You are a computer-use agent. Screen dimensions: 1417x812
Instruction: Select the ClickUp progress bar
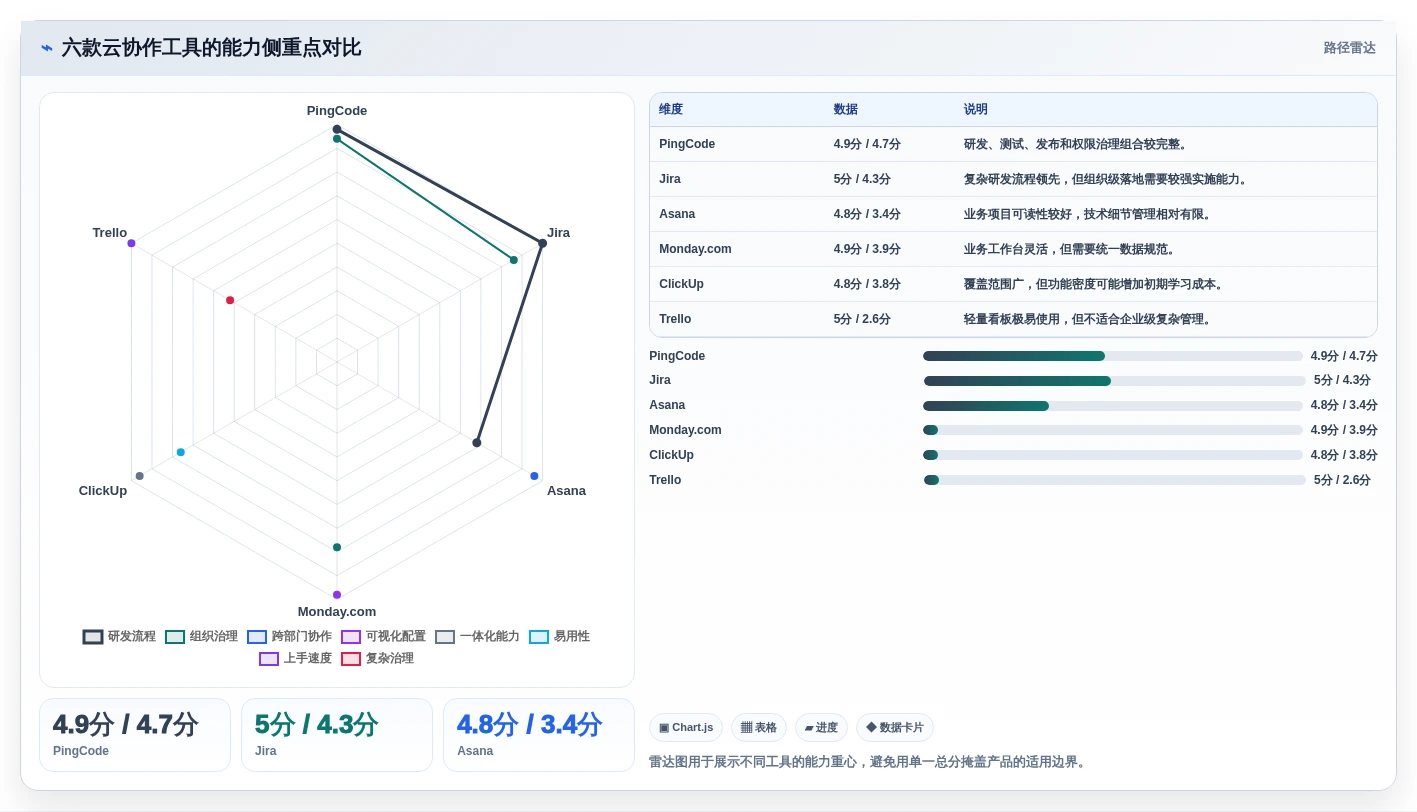(x=1113, y=455)
